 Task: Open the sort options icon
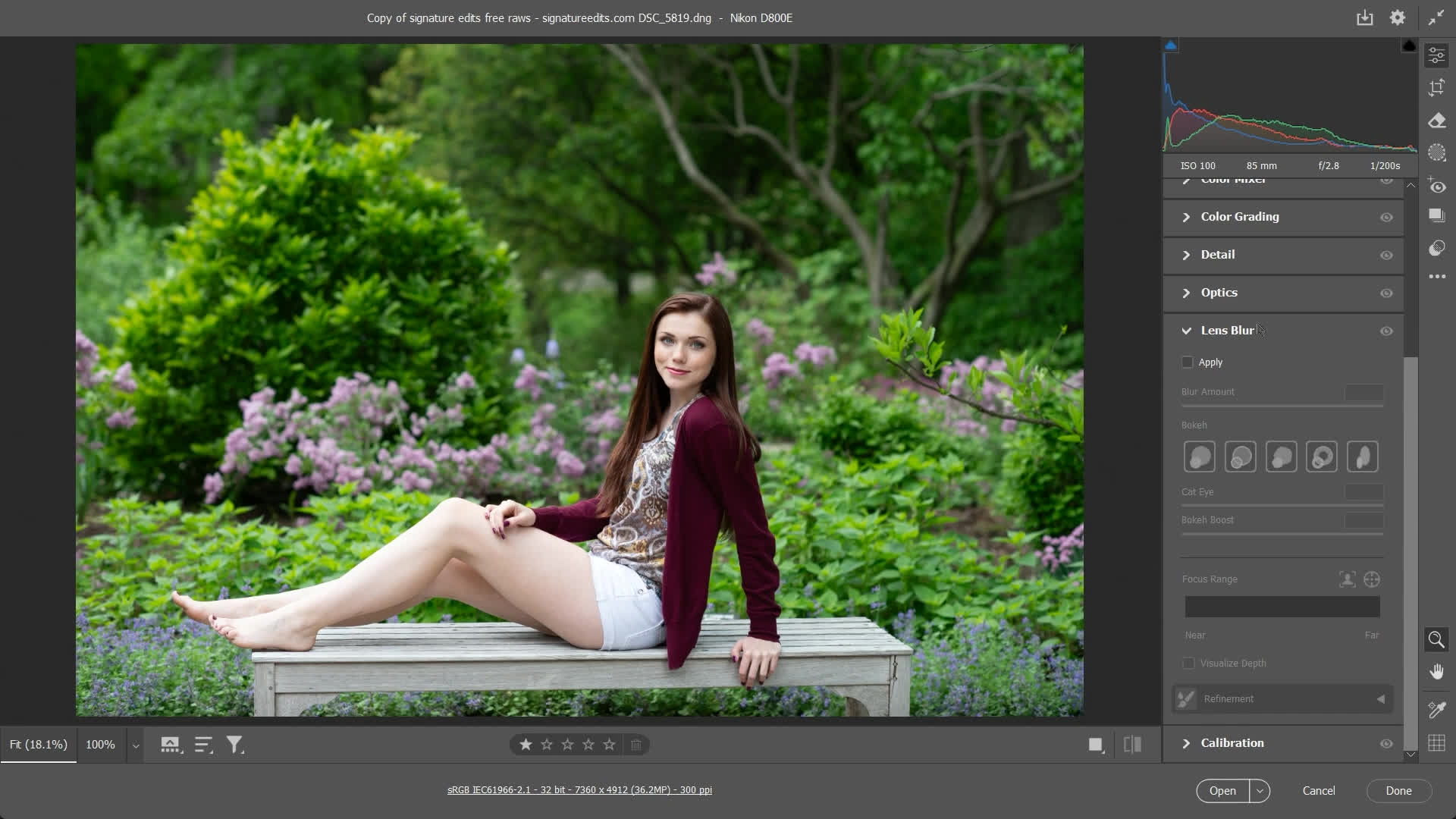coord(203,745)
